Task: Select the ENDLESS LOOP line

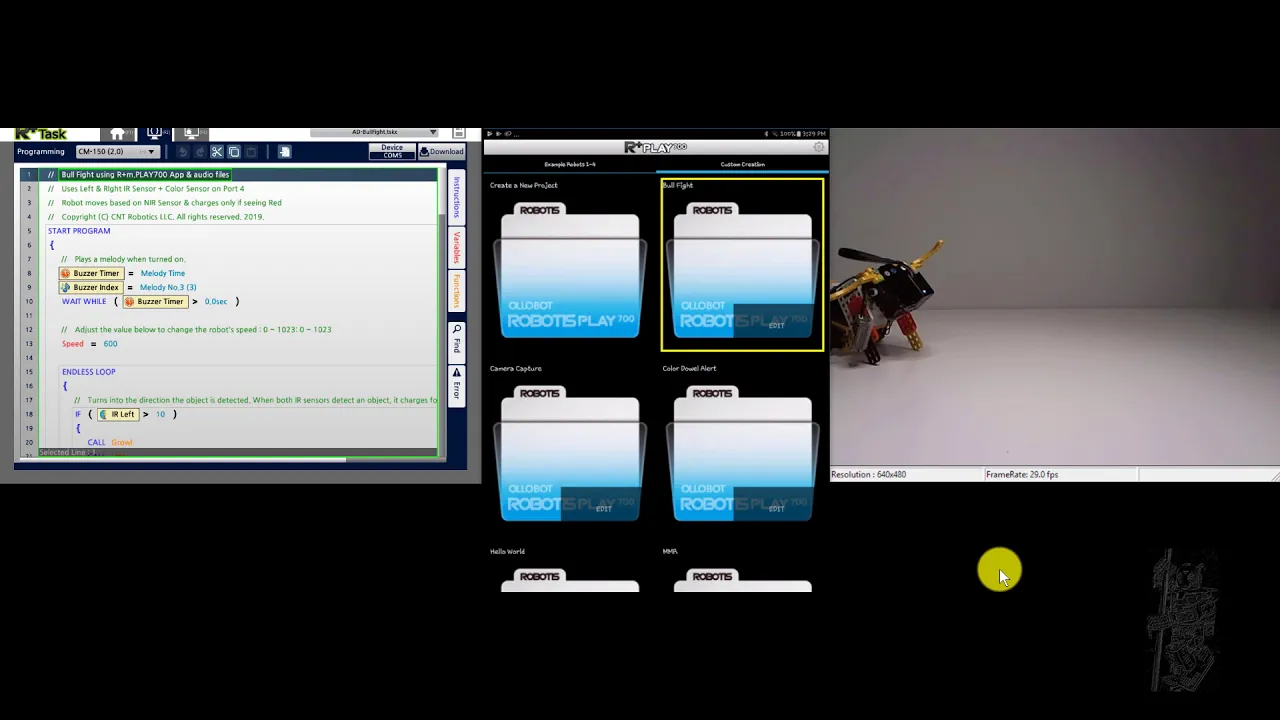Action: click(88, 372)
